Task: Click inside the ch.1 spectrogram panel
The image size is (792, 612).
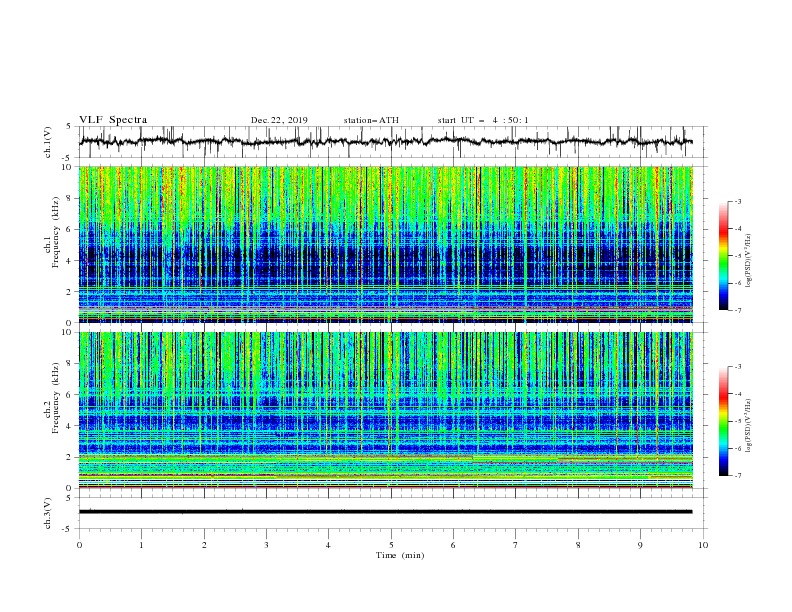Action: (x=386, y=244)
